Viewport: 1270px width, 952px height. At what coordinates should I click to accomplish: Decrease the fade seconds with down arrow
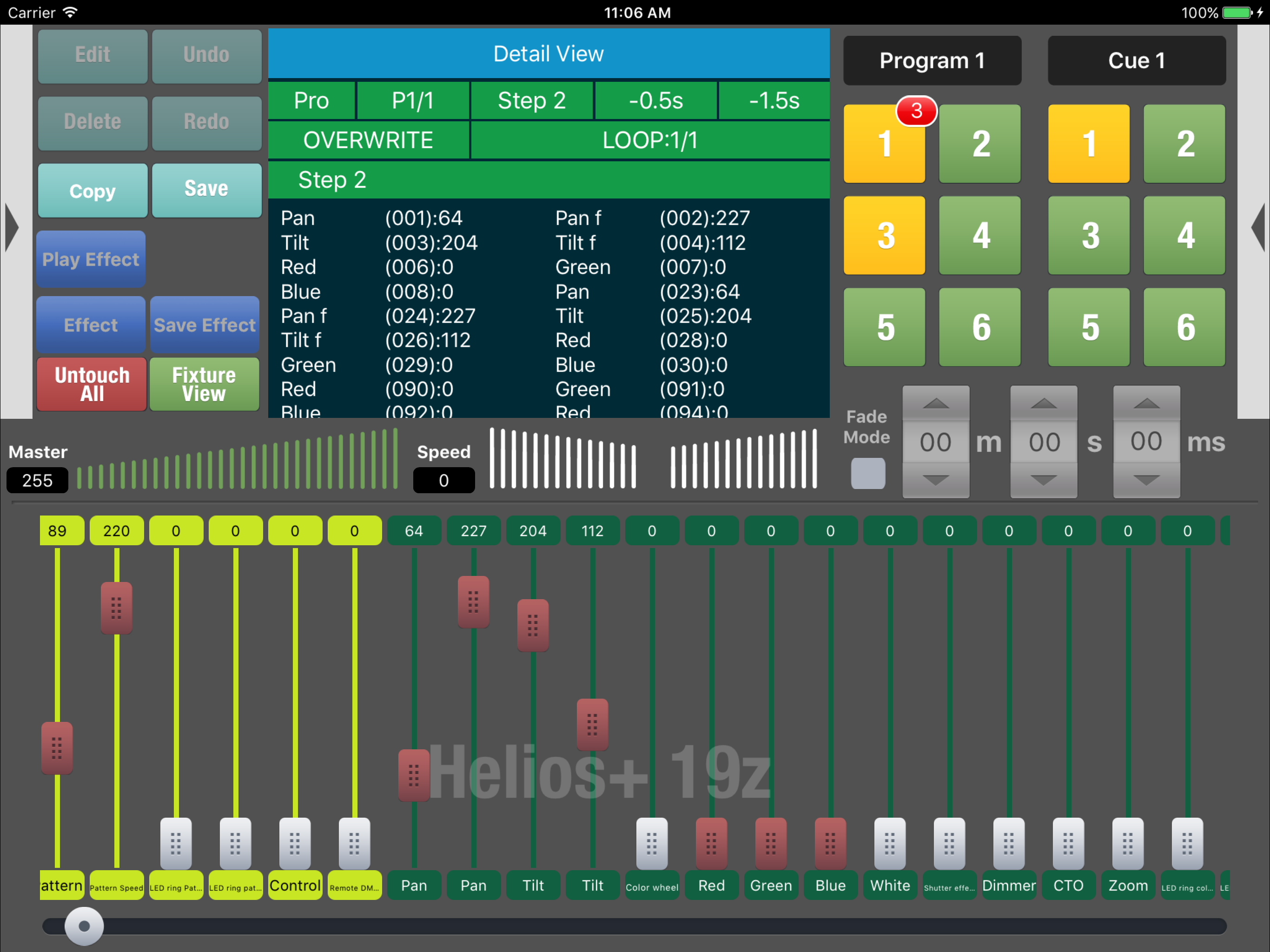click(x=1043, y=480)
